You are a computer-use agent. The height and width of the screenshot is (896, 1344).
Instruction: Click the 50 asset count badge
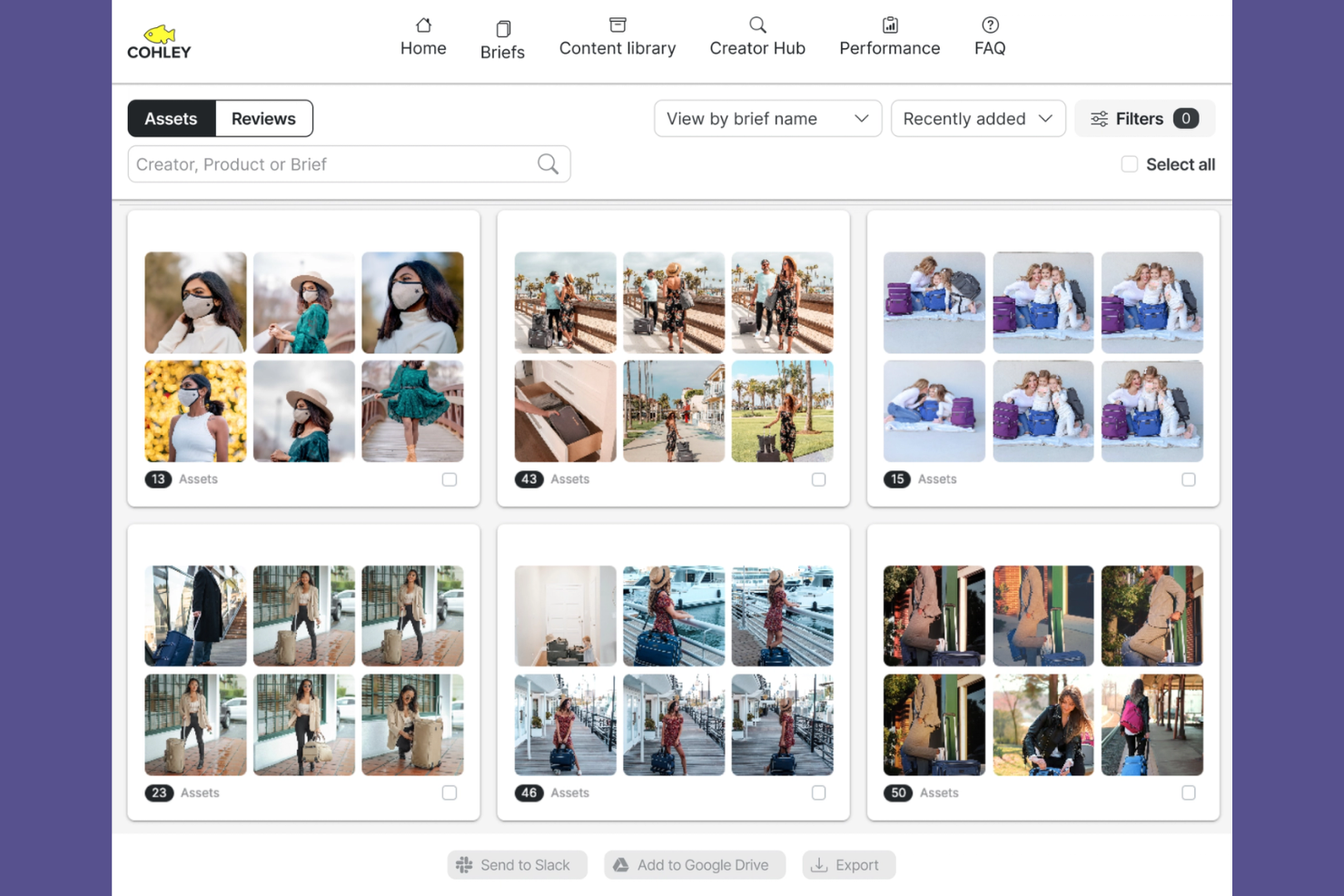pyautogui.click(x=898, y=793)
